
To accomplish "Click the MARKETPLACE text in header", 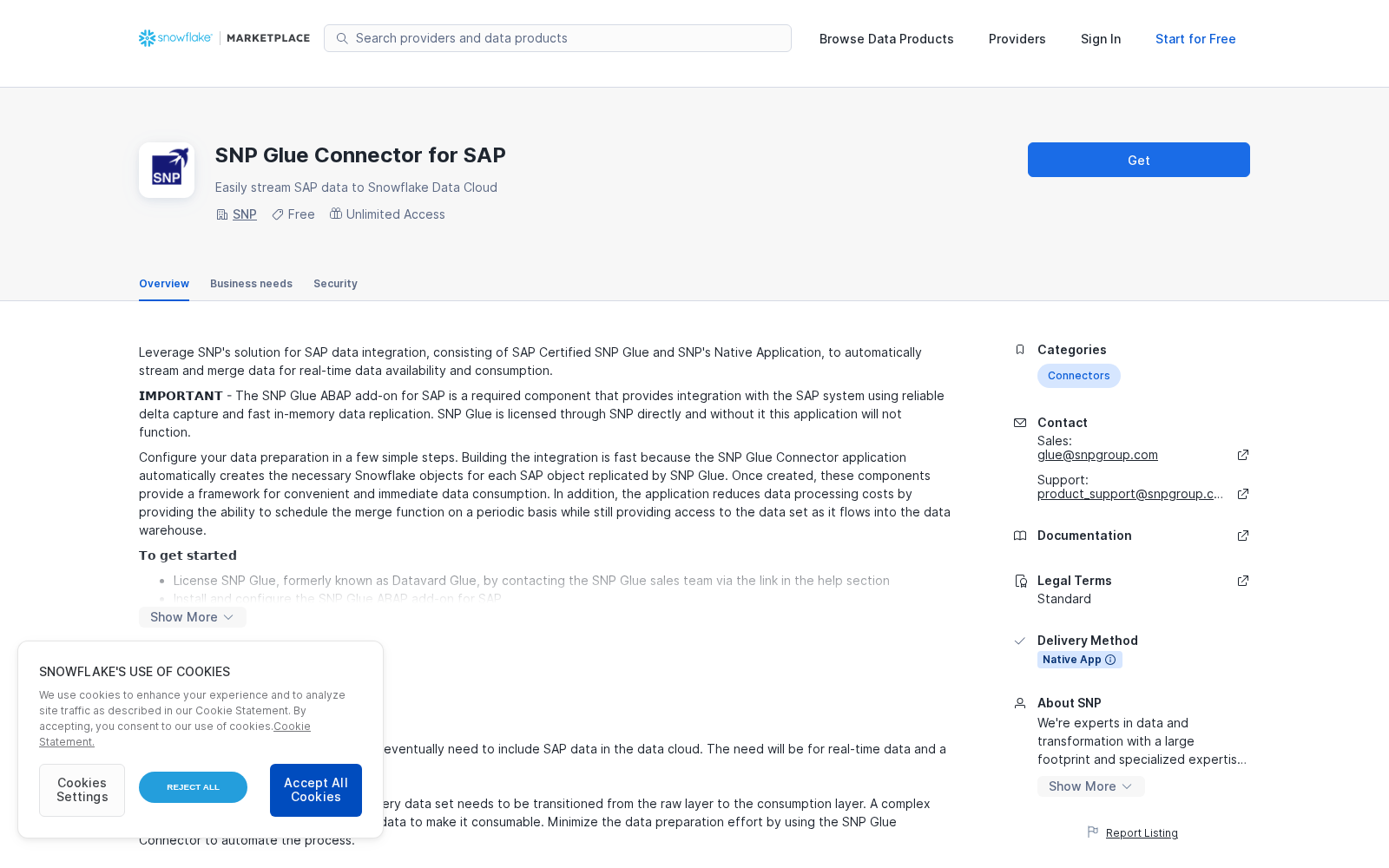I will point(268,38).
